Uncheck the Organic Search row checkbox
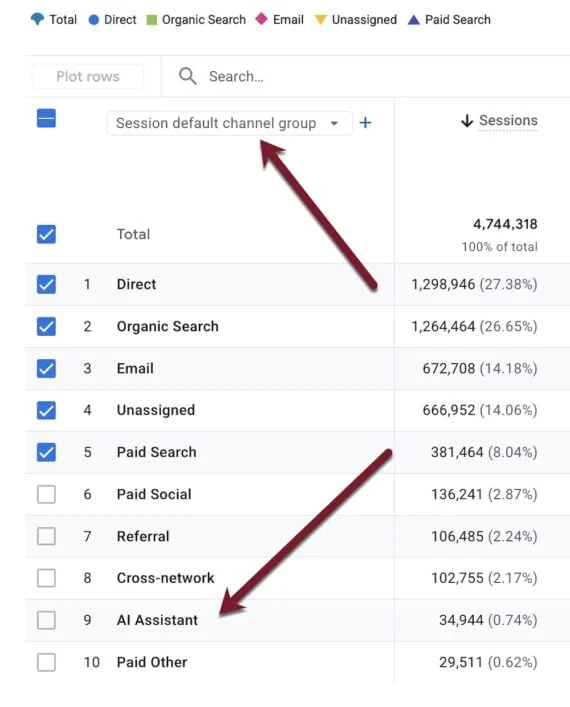Viewport: 570px width, 707px height. pos(46,326)
